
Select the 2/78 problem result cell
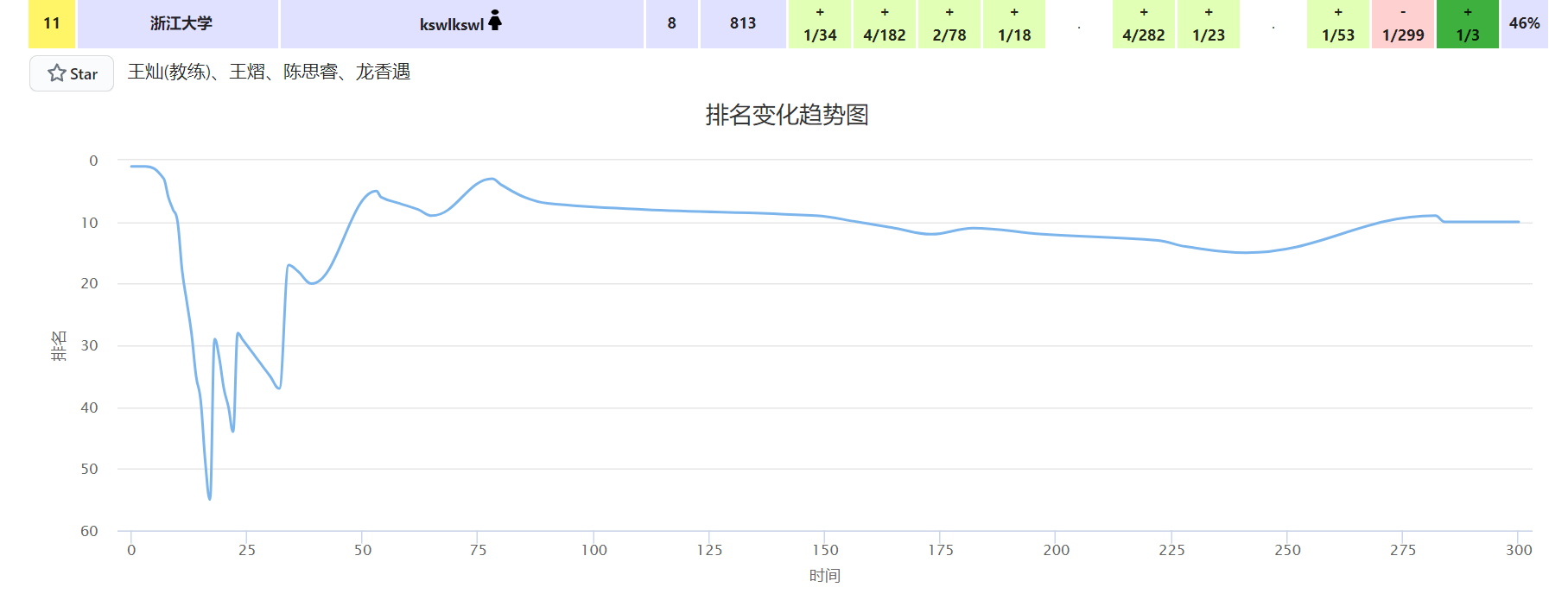[x=949, y=24]
